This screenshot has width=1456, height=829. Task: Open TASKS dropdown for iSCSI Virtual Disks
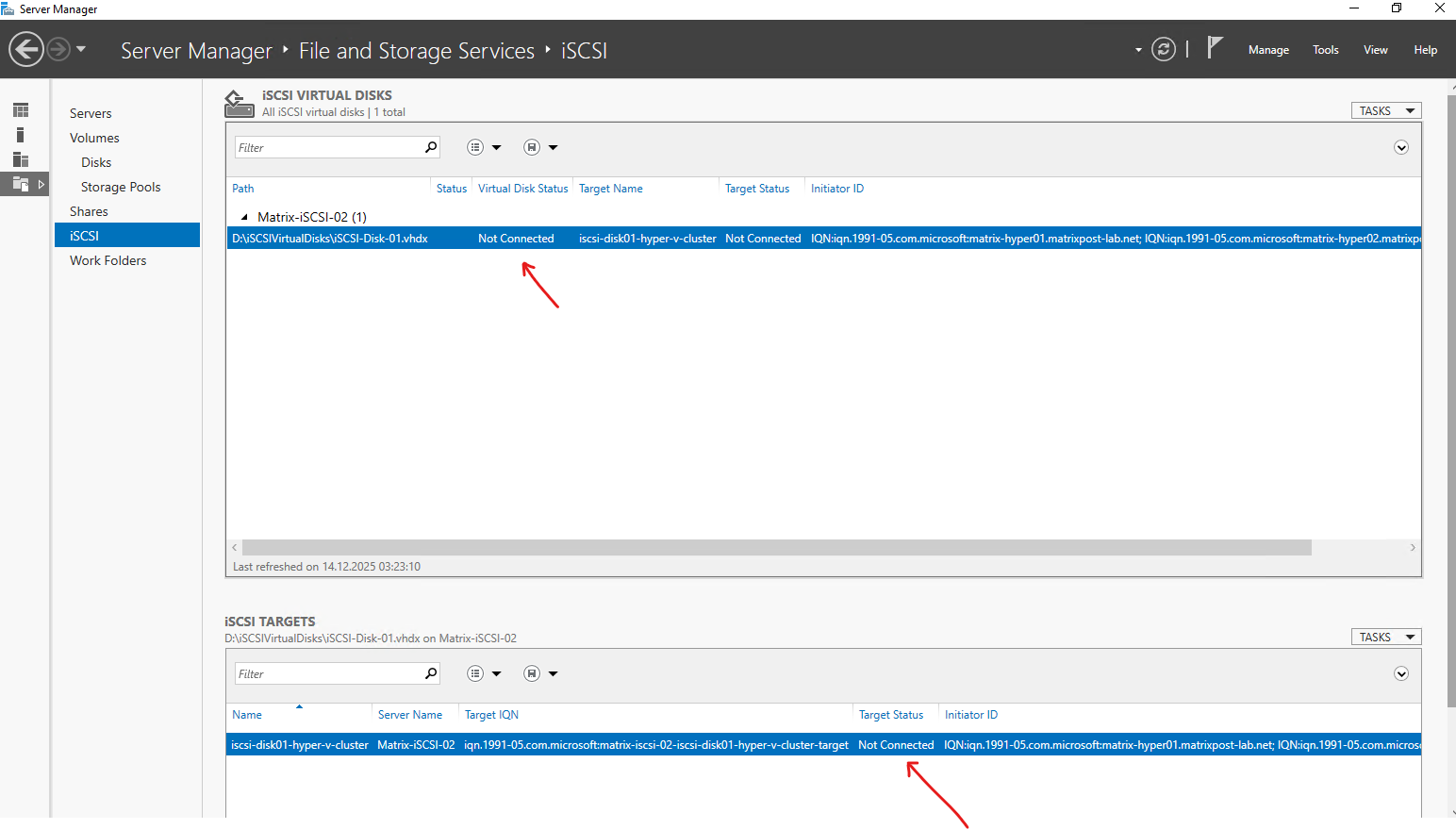click(1386, 111)
